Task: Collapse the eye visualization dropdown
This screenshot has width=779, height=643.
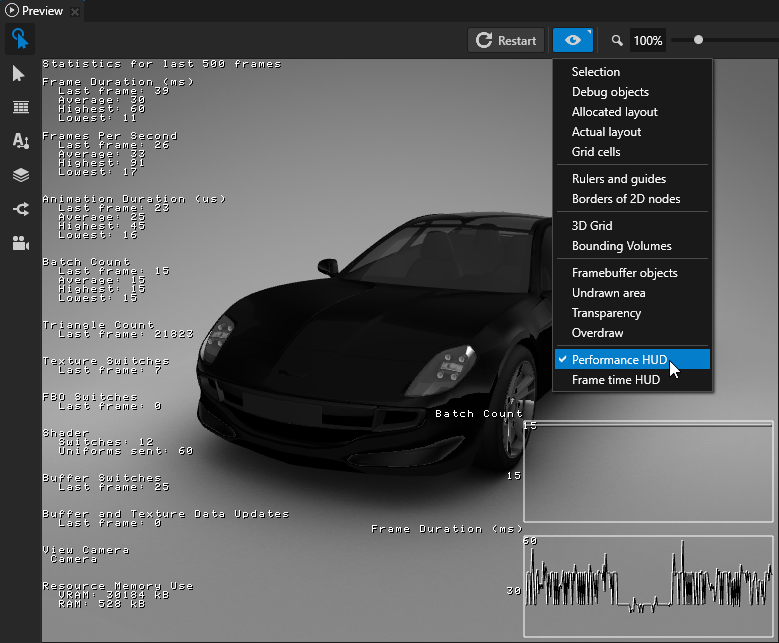Action: pyautogui.click(x=573, y=40)
